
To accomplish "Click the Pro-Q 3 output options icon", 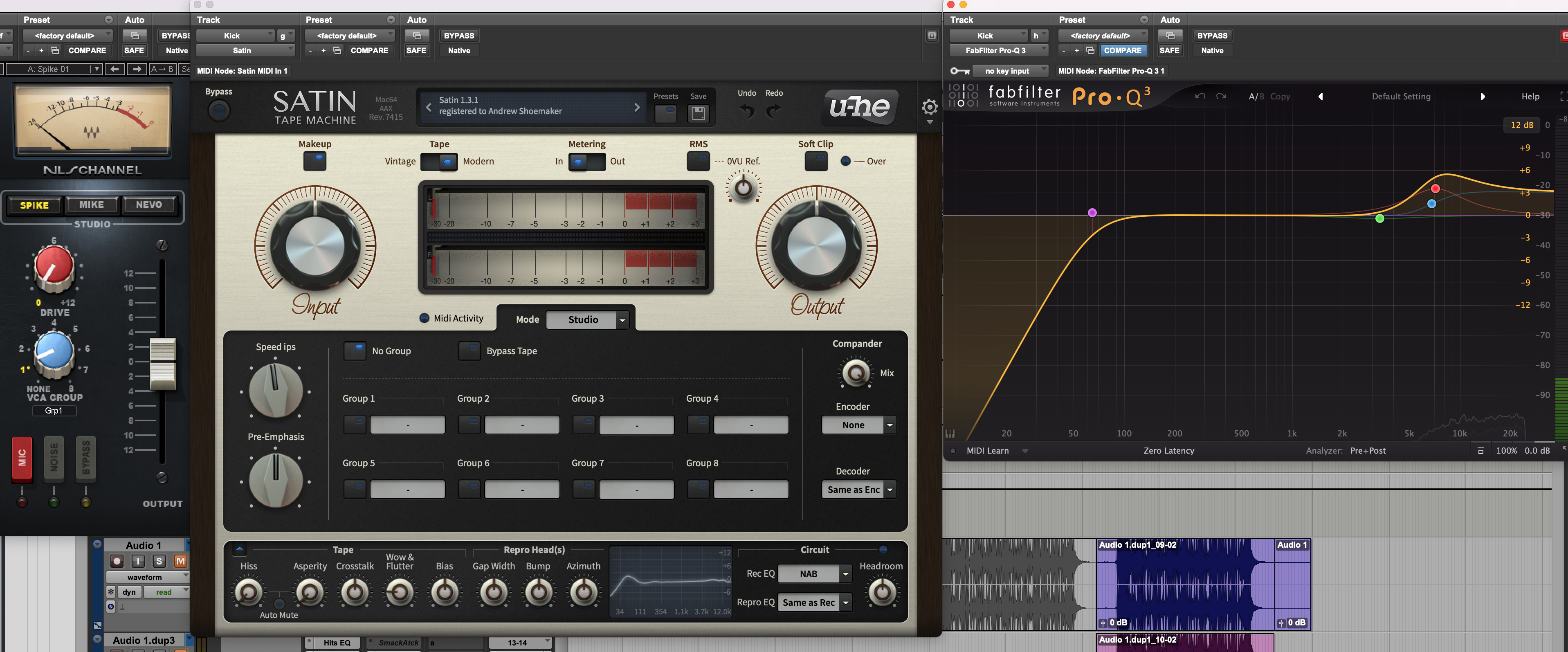I will [x=1480, y=450].
